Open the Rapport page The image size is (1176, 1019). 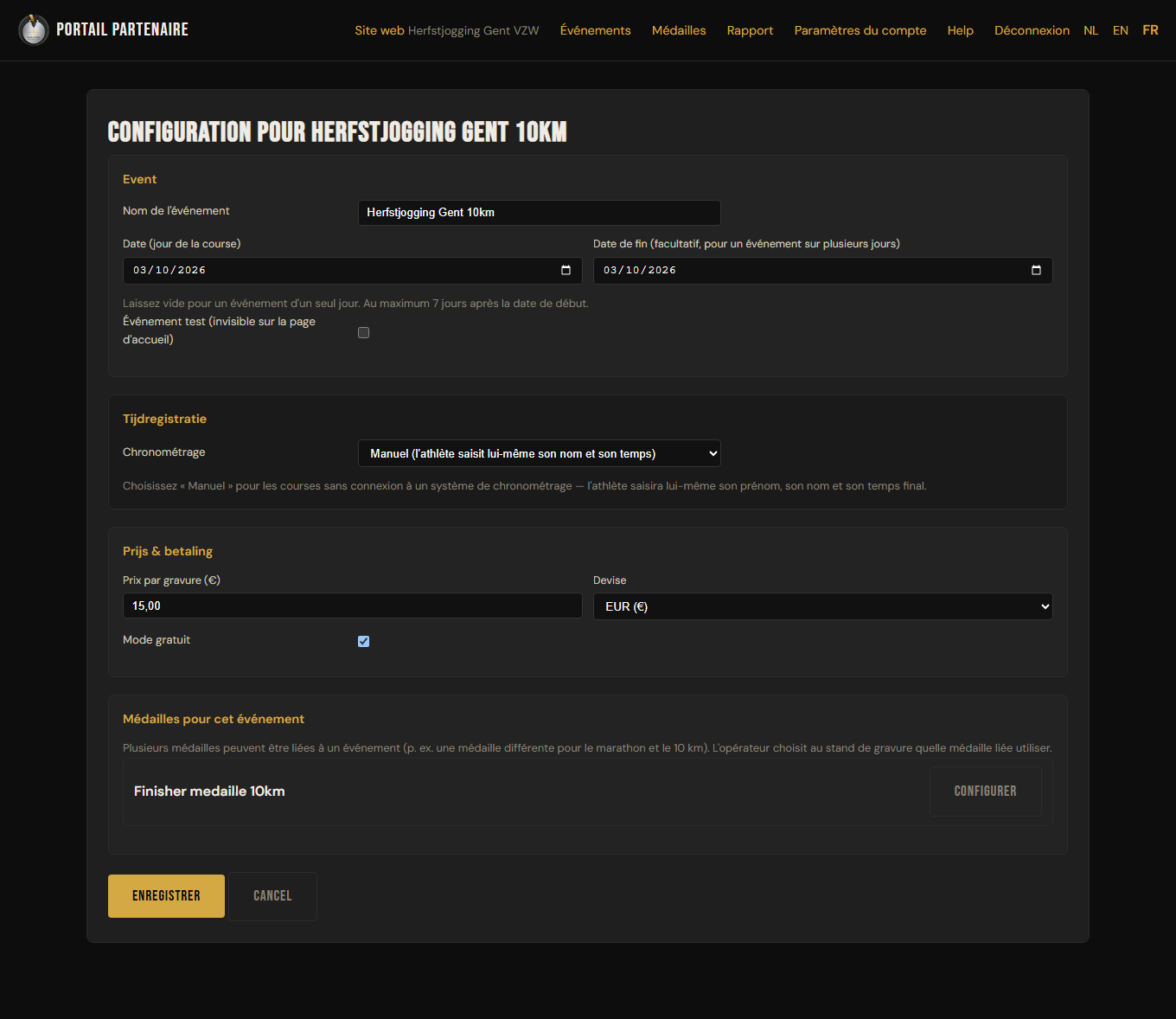(751, 30)
